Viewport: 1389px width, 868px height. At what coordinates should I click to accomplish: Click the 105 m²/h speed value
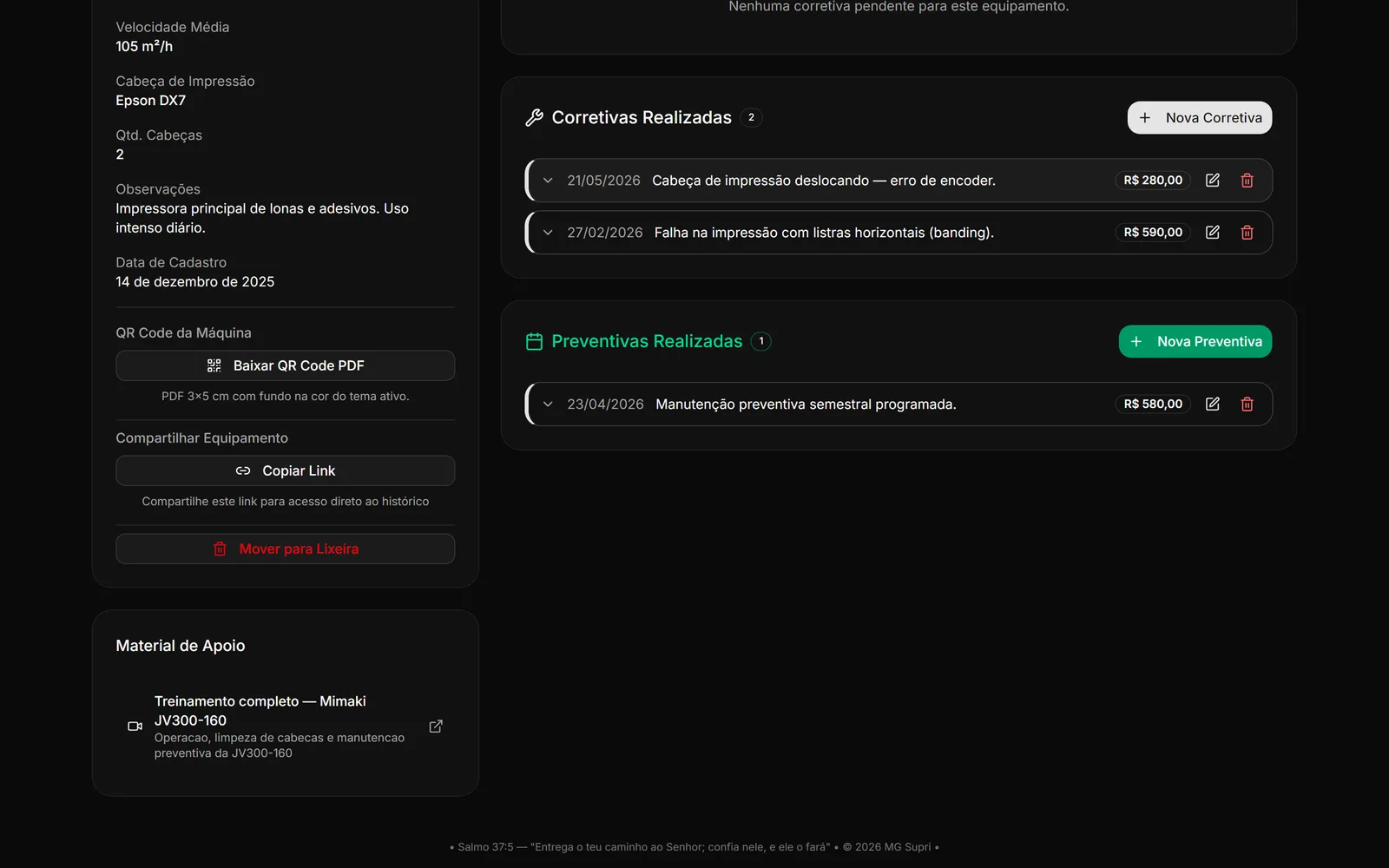point(144,47)
